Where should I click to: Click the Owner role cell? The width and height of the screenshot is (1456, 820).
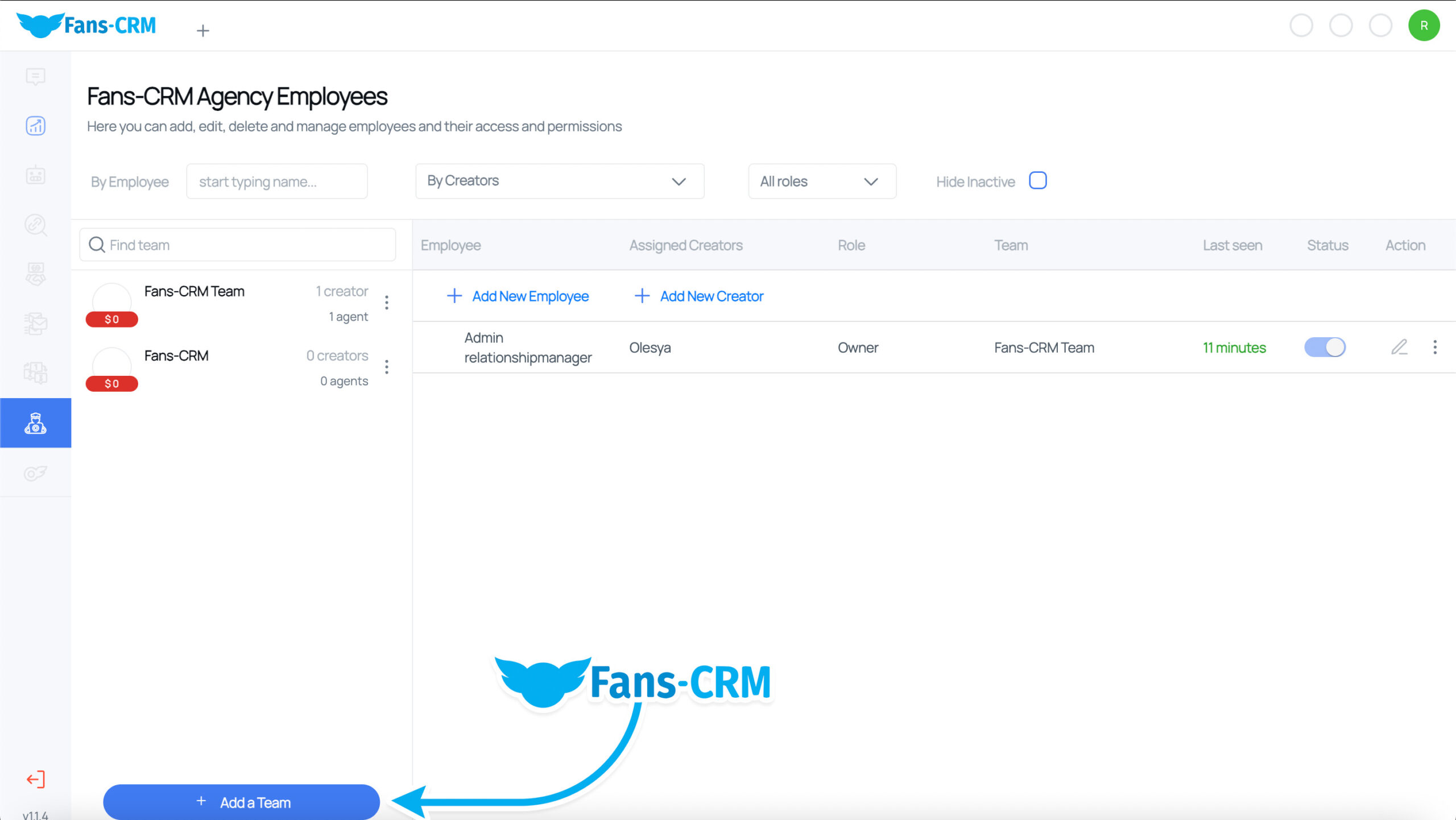point(858,347)
